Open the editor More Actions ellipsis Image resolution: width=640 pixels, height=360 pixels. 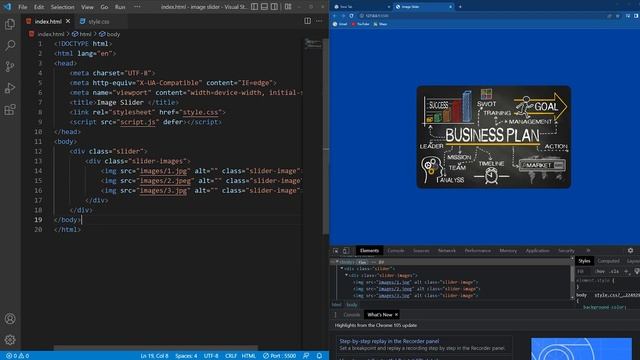point(319,21)
